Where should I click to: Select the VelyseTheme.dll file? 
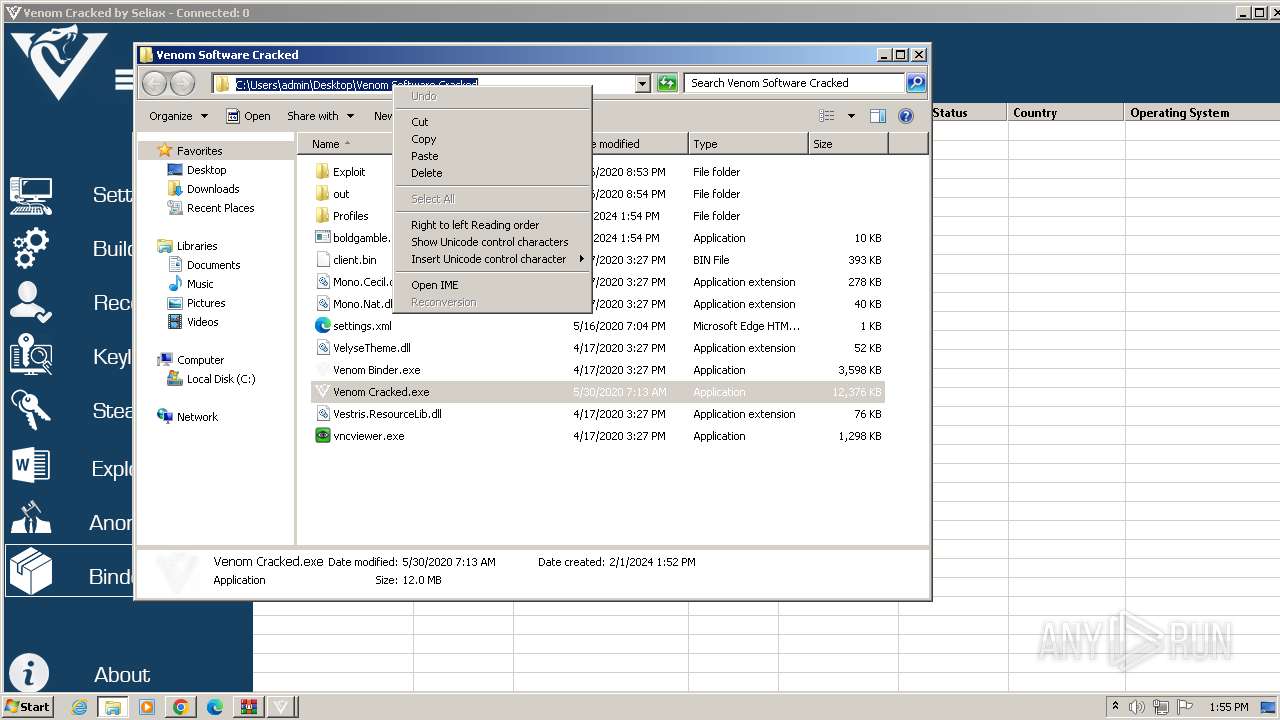(x=371, y=348)
